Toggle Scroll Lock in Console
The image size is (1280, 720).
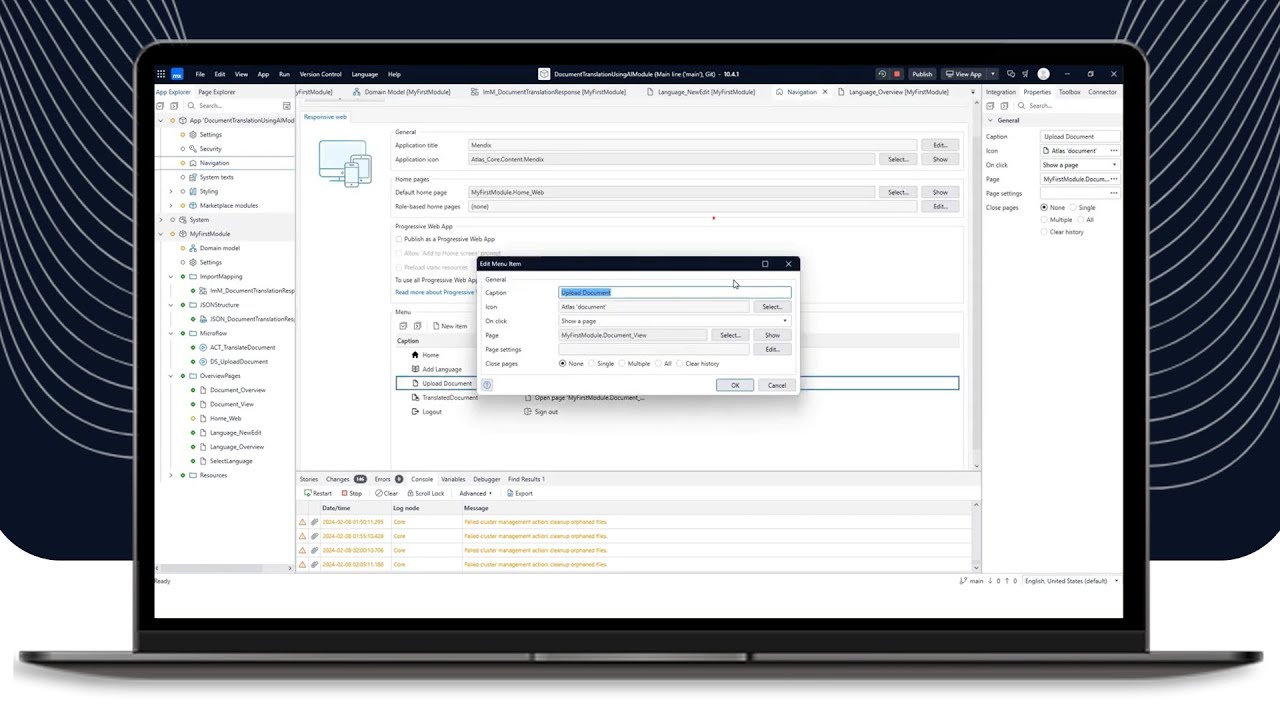coord(425,493)
